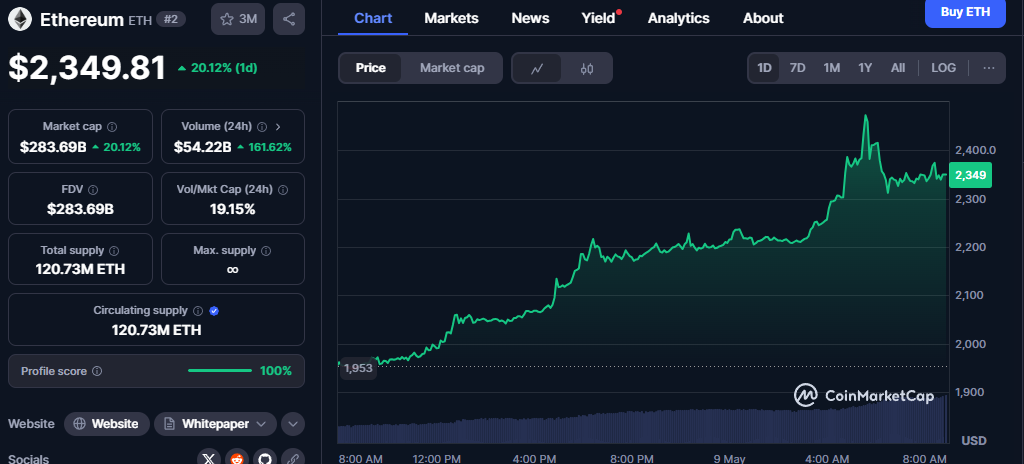1024x464 pixels.
Task: Click the verified circulating supply badge
Action: click(x=214, y=311)
